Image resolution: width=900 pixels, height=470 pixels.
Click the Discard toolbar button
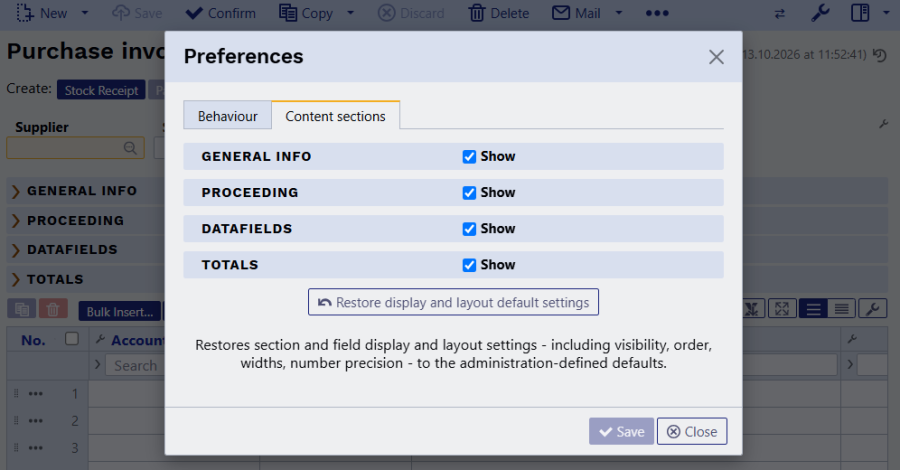tap(411, 13)
